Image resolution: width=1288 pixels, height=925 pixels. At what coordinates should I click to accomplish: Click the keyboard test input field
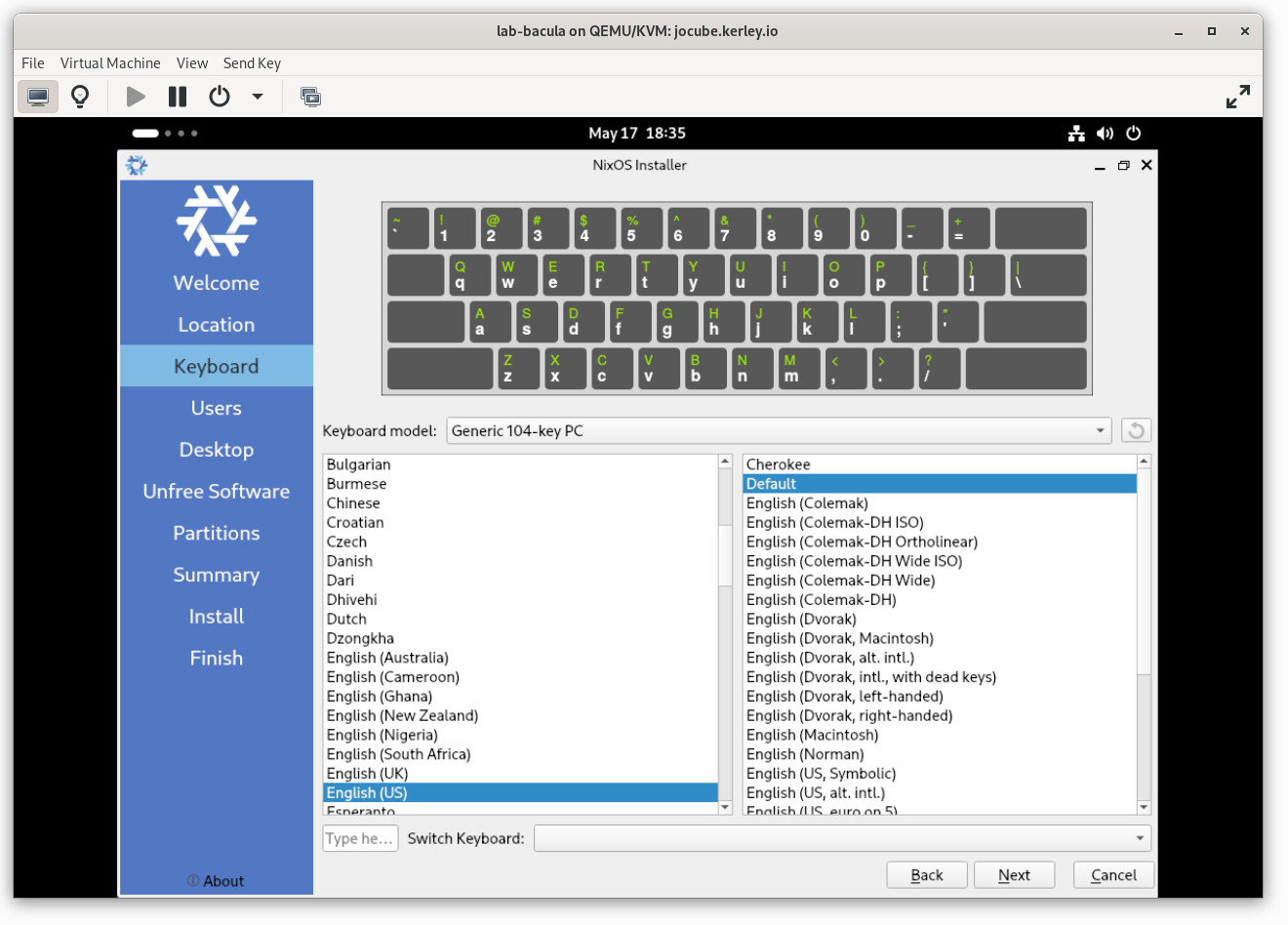point(360,838)
